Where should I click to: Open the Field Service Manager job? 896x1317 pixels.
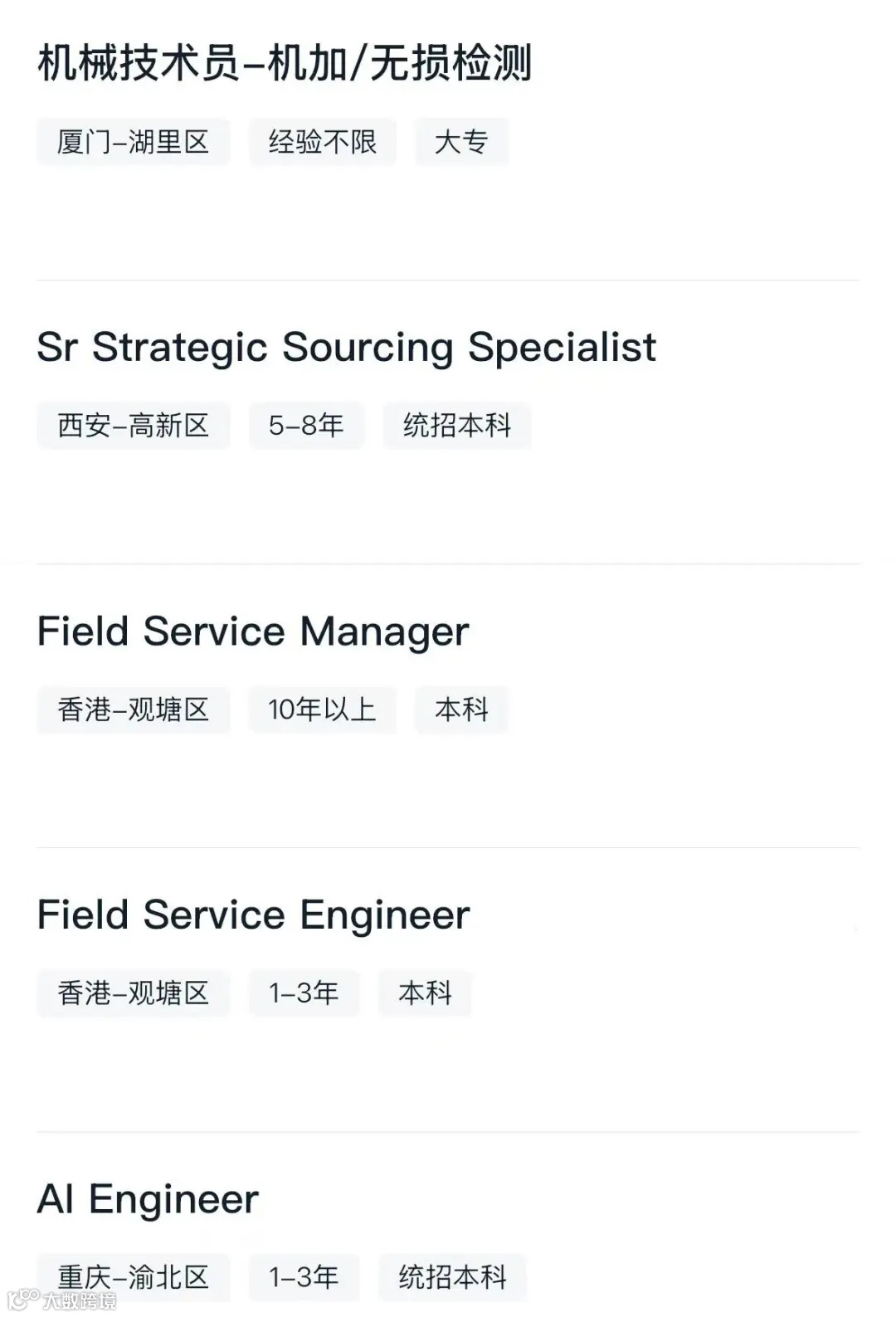point(253,632)
